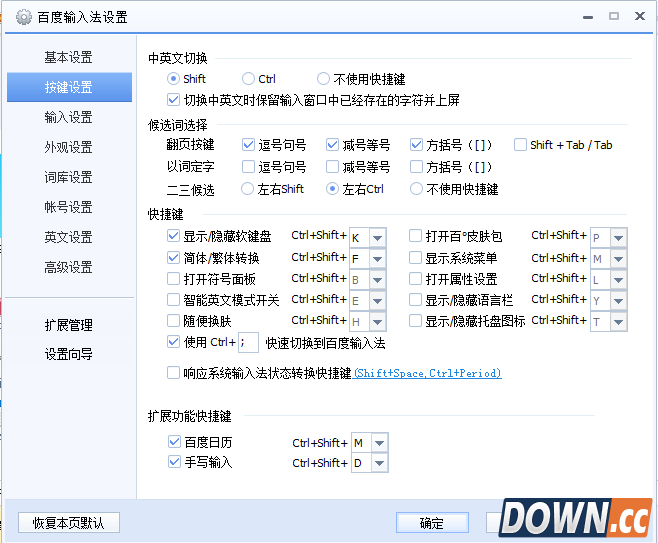
Task: Enable 显示/隐藏语言栏 shortcut
Action: 415,300
